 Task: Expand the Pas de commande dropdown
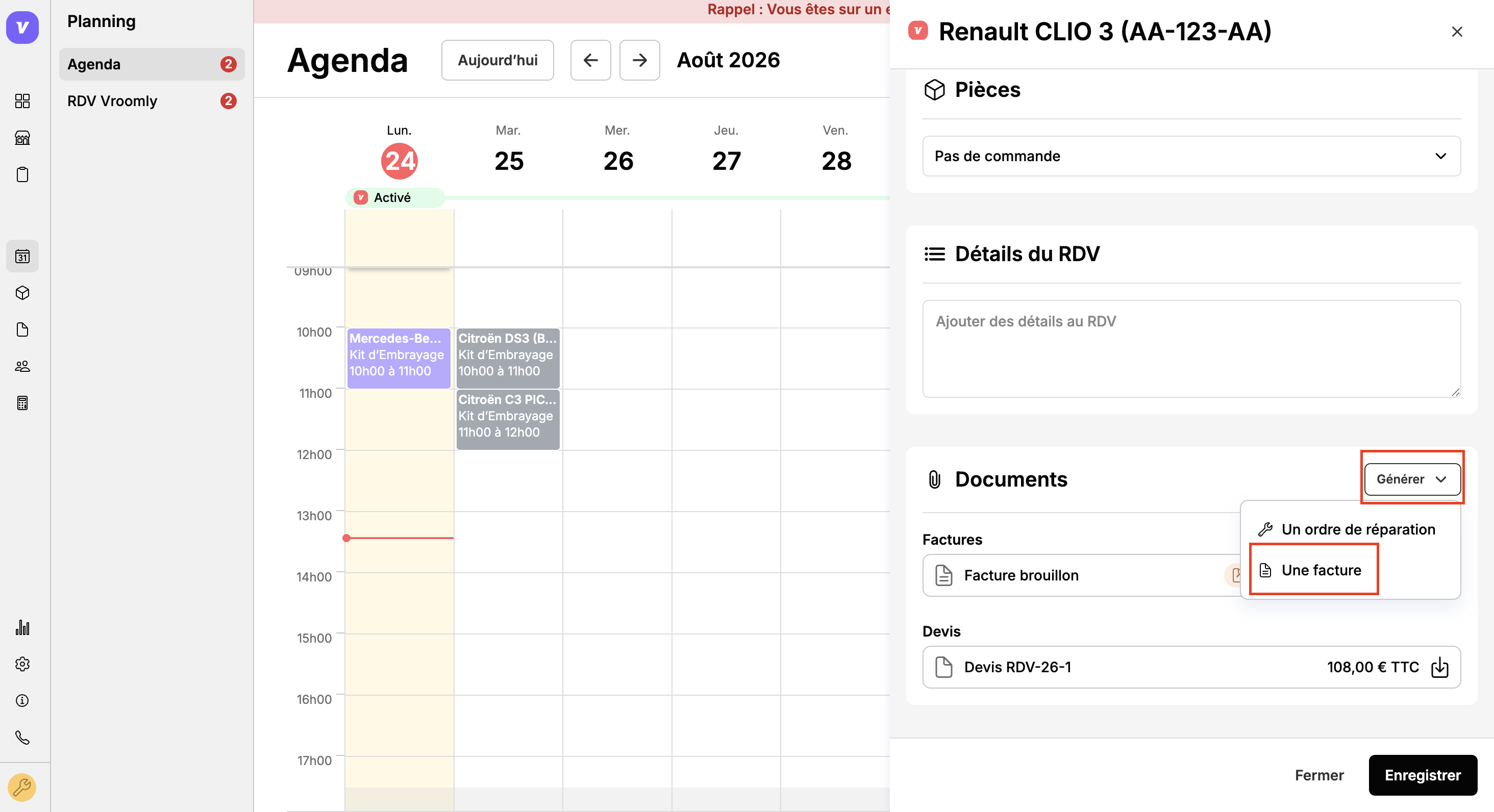1191,156
